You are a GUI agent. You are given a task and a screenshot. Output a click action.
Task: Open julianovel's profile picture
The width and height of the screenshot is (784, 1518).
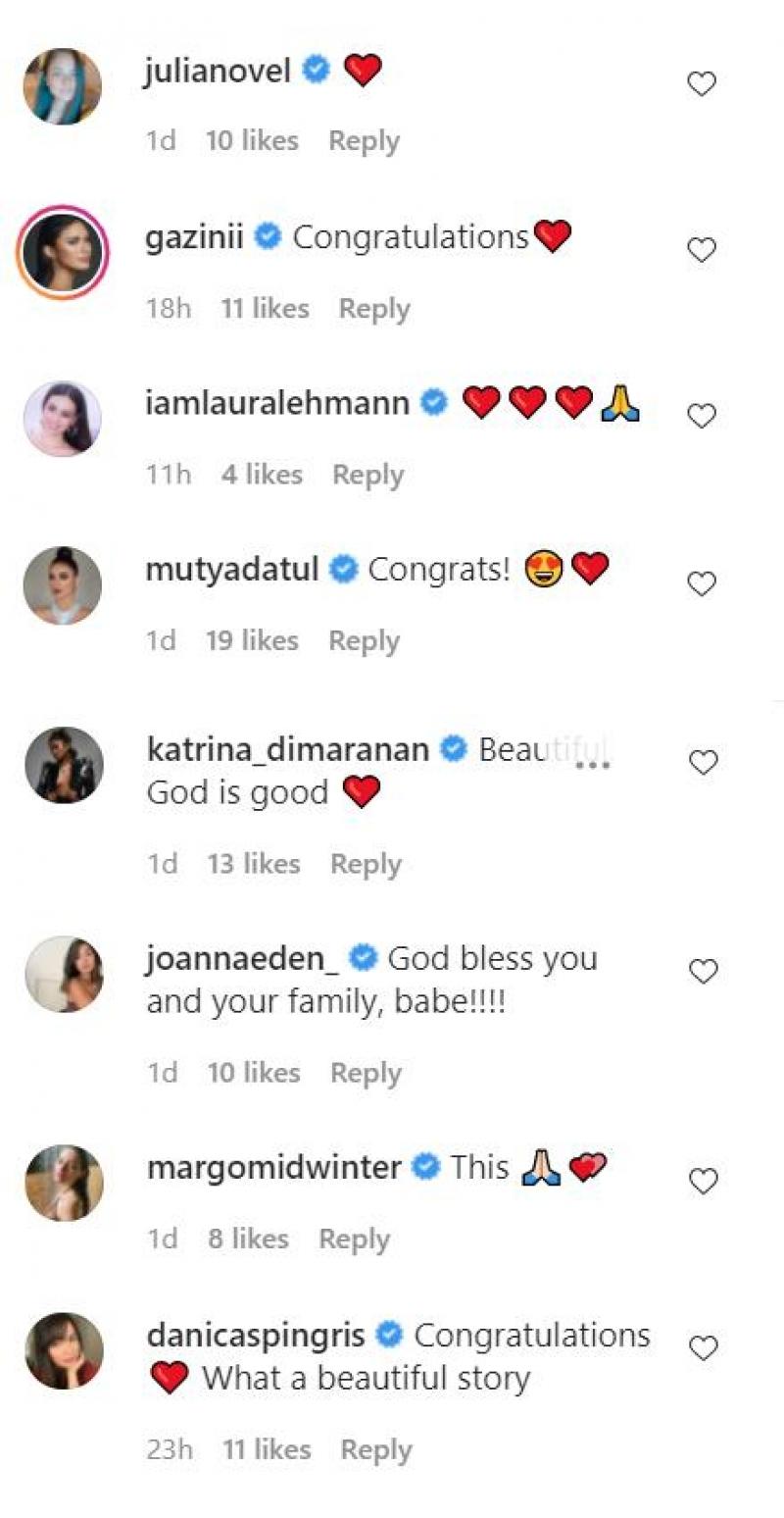tap(63, 86)
